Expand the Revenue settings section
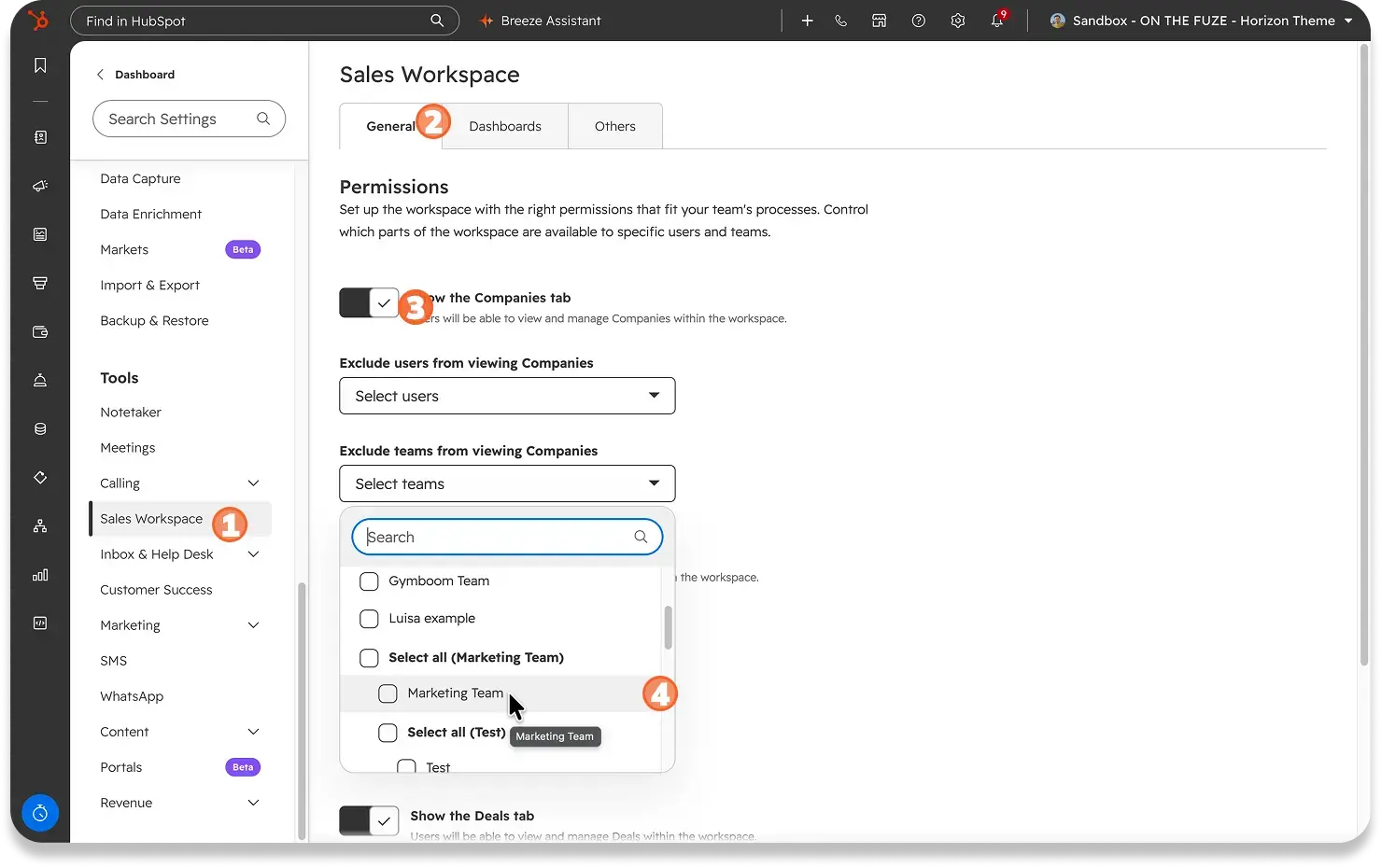The width and height of the screenshot is (1382, 868). [253, 803]
